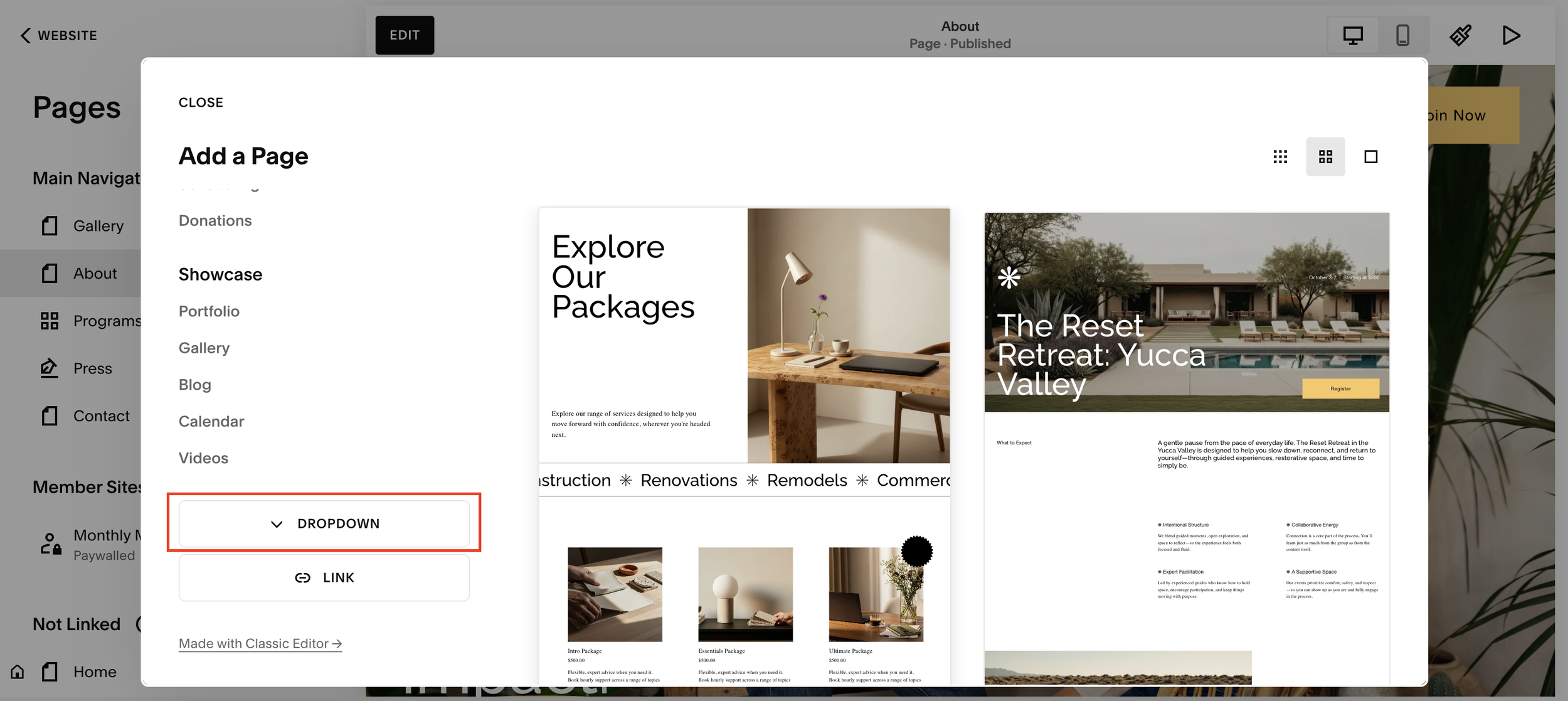Open Contact page in sidebar
Image resolution: width=1568 pixels, height=701 pixels.
101,416
